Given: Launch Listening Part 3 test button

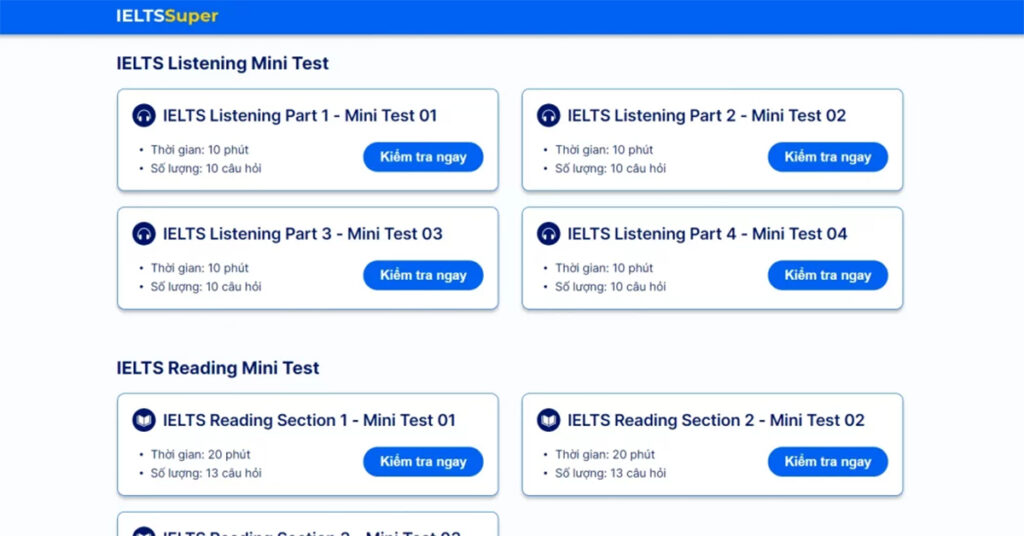Looking at the screenshot, I should tap(423, 275).
